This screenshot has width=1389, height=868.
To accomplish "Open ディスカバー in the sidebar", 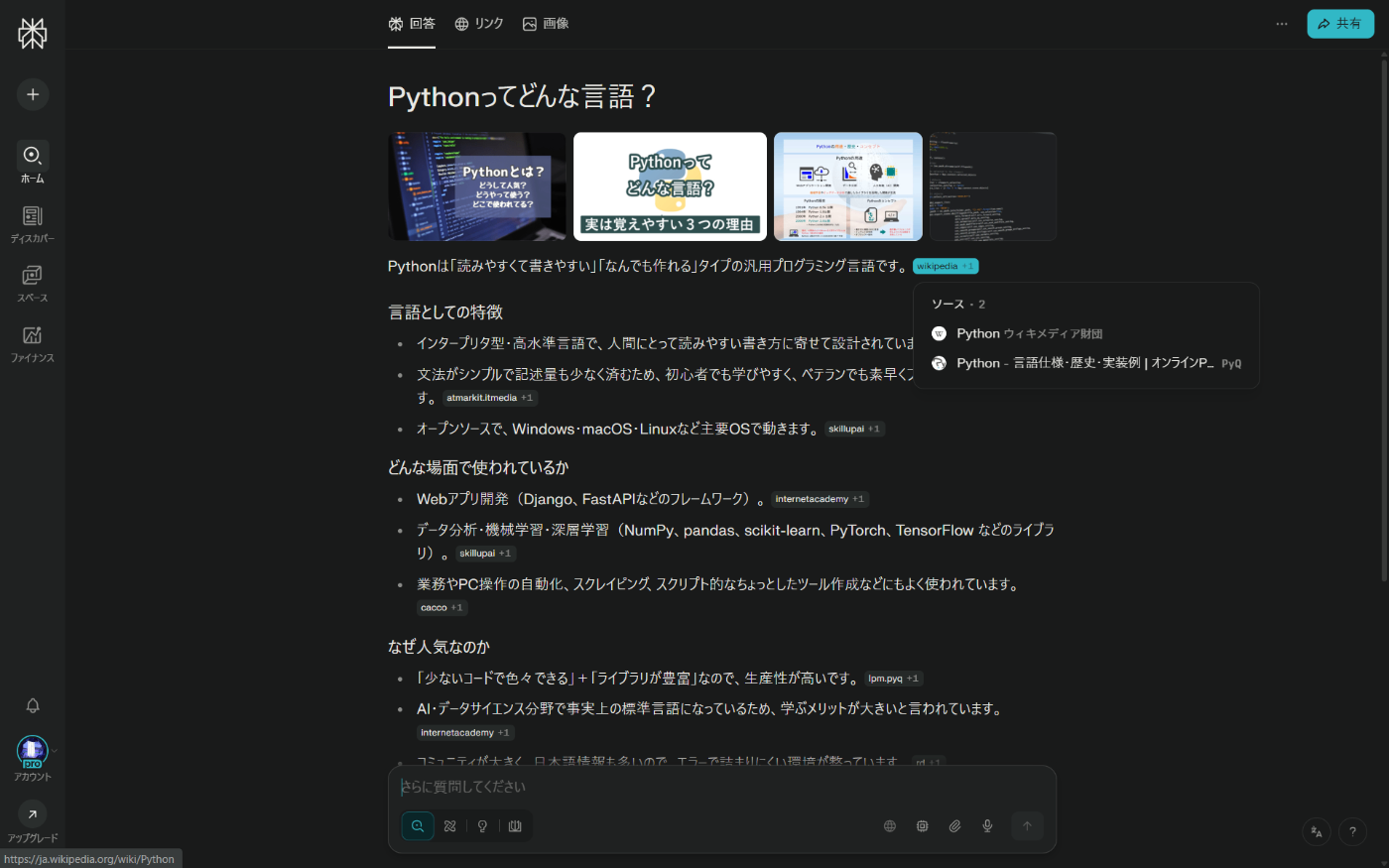I will pos(33,224).
